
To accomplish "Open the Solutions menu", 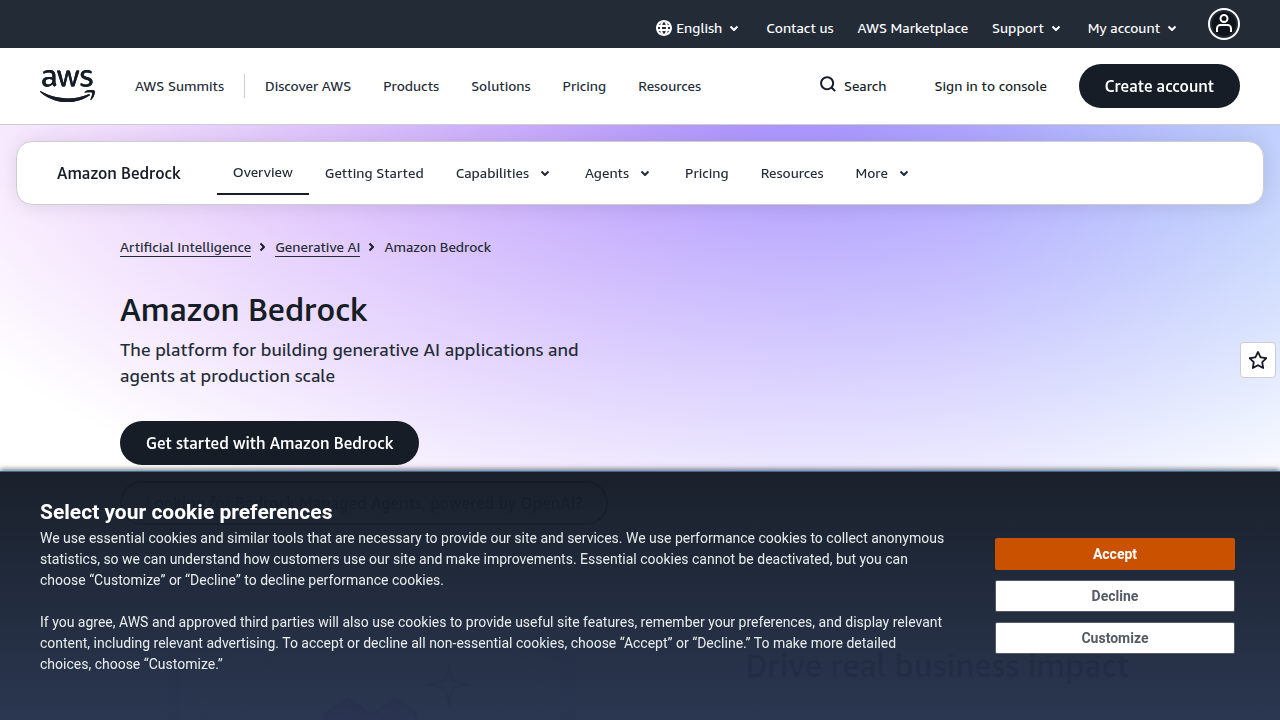I will tap(501, 86).
